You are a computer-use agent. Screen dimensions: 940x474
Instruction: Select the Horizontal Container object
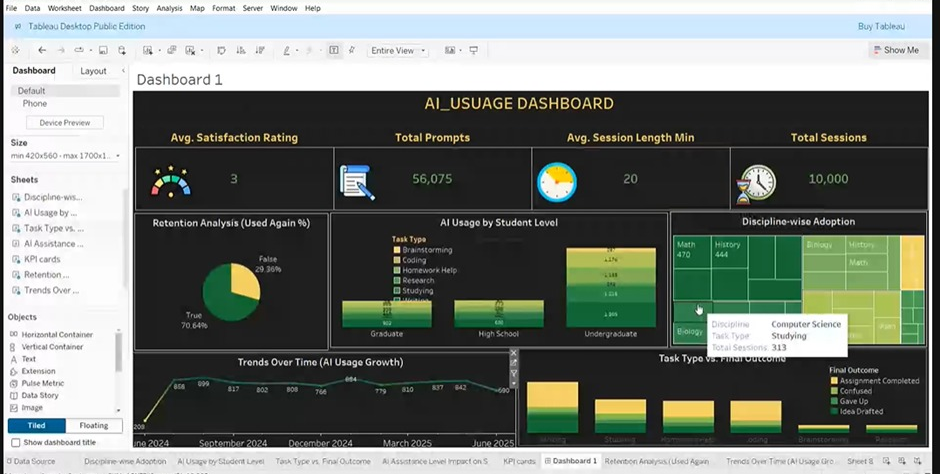pos(56,335)
